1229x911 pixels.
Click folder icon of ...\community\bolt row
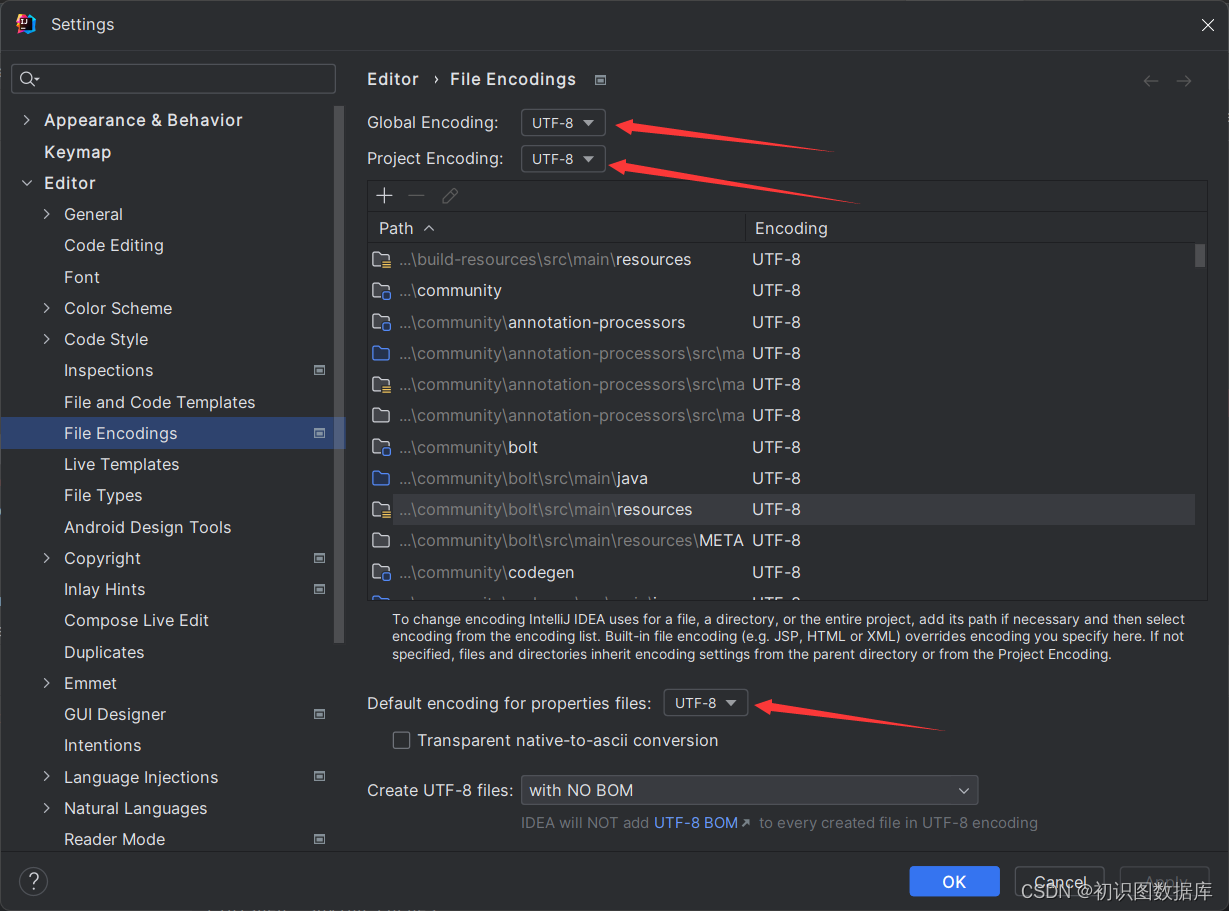point(381,447)
